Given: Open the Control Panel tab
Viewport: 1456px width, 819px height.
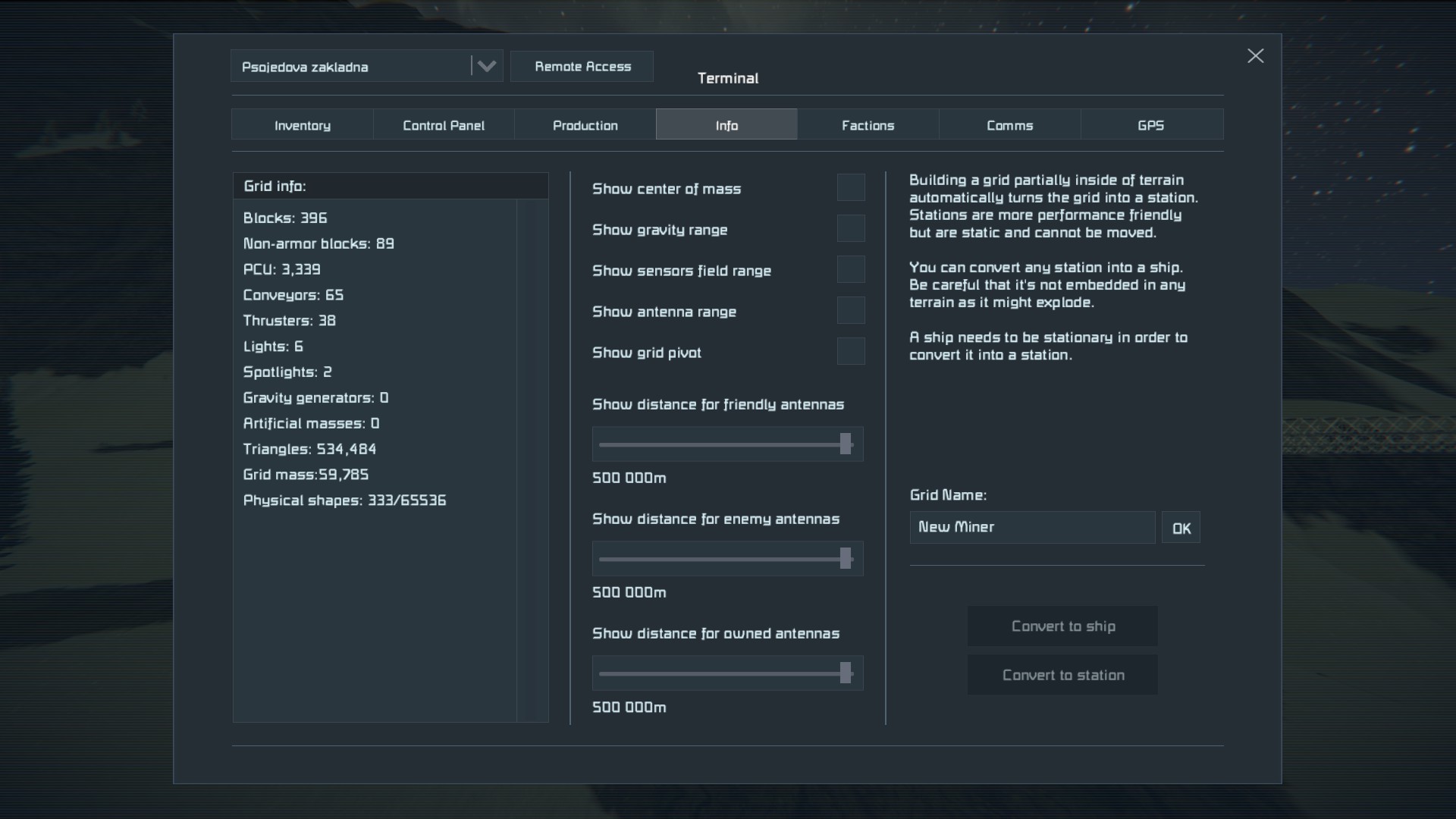Looking at the screenshot, I should point(444,125).
